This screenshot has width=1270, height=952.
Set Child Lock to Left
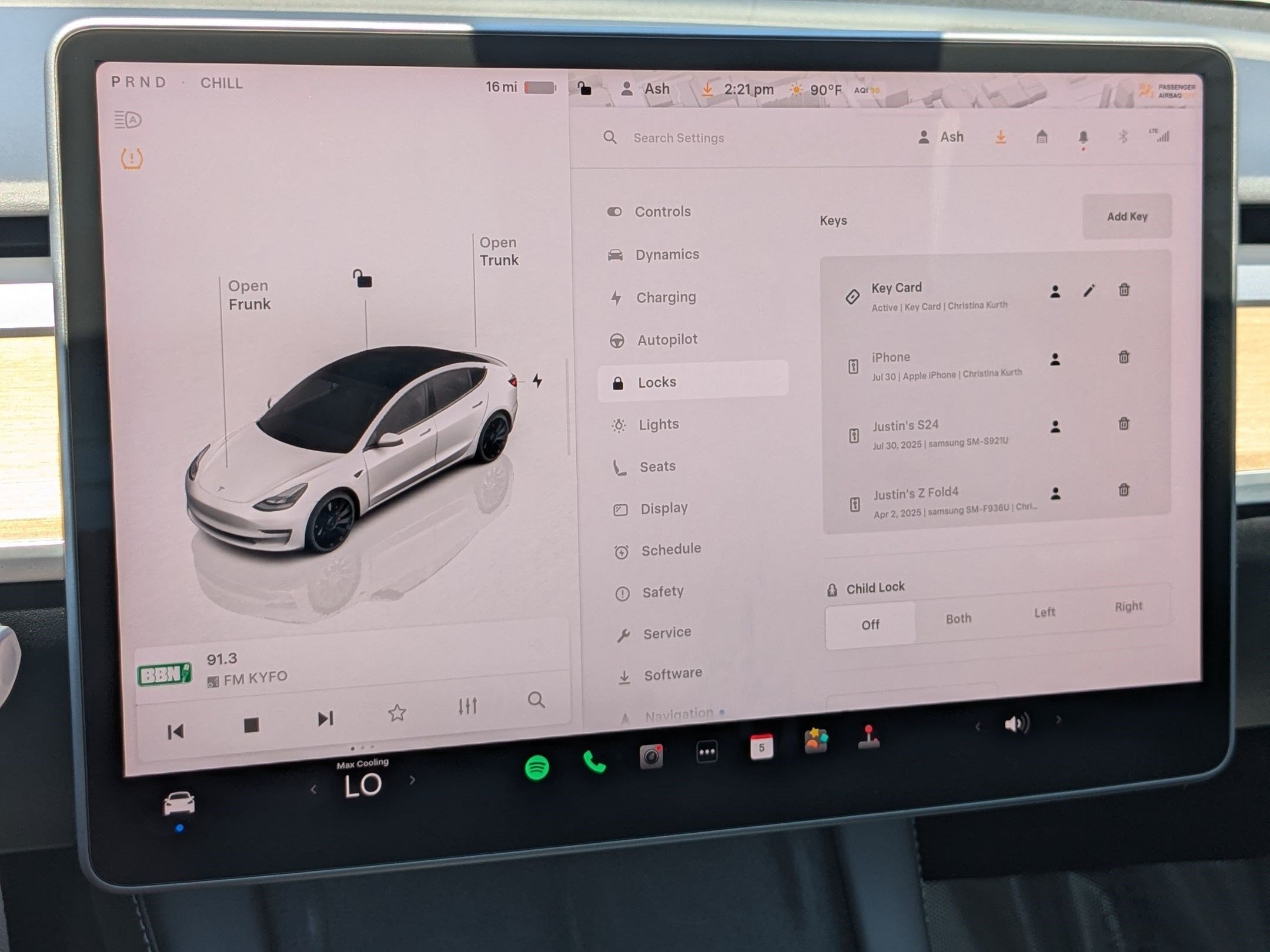1045,612
